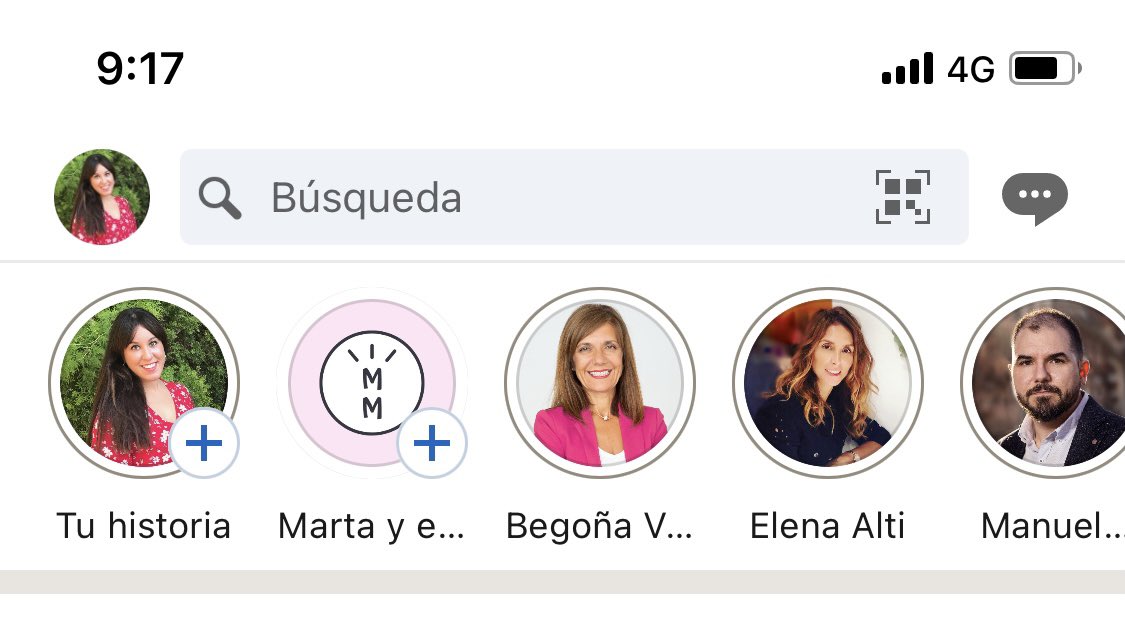Tap the 9:17 clock in the status bar
The height and width of the screenshot is (625, 1125).
(x=140, y=69)
